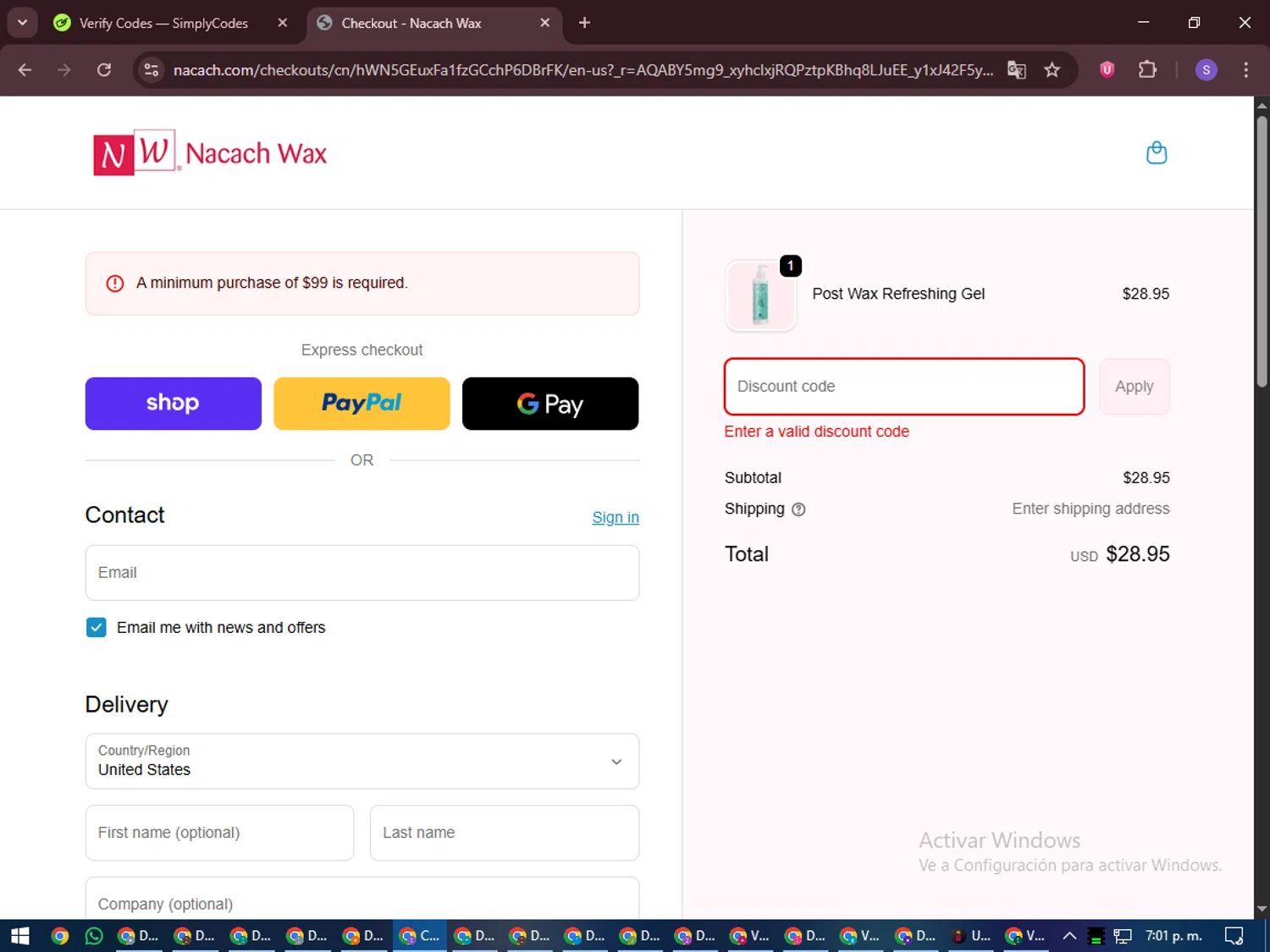Open the shopping bag cart icon
The width and height of the screenshot is (1270, 952).
[1156, 153]
